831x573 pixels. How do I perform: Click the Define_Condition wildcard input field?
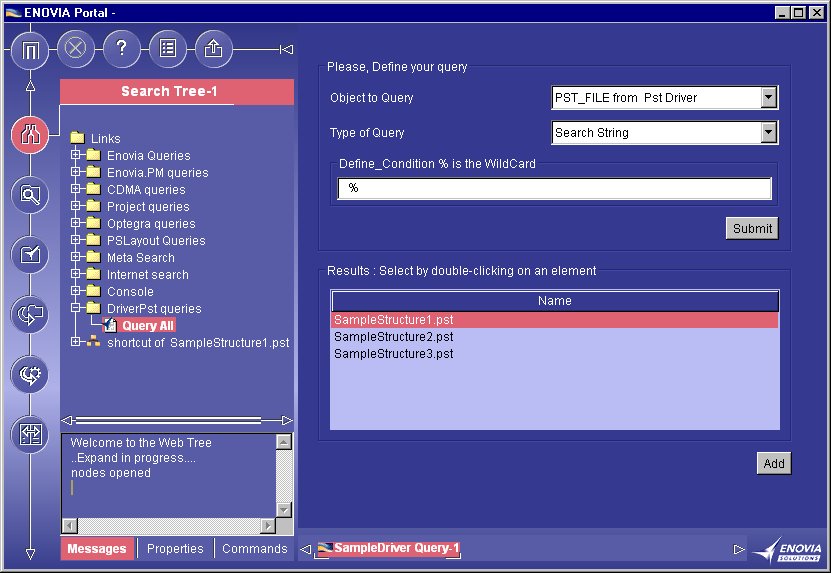[x=554, y=188]
